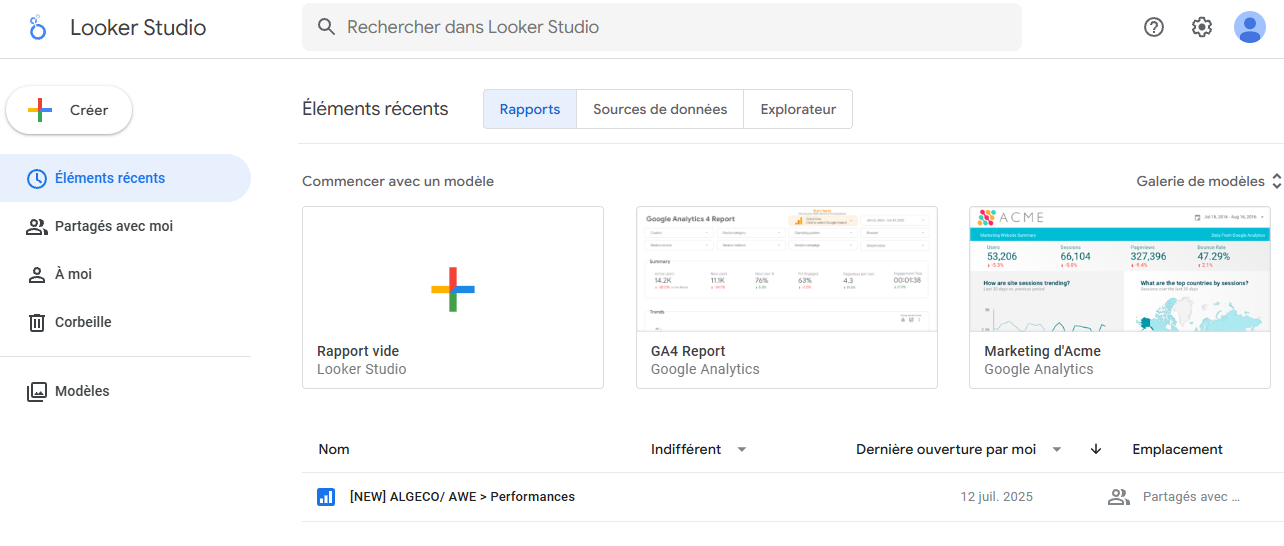This screenshot has height=546, width=1284.
Task: Switch to Sources de données tab
Action: 660,110
